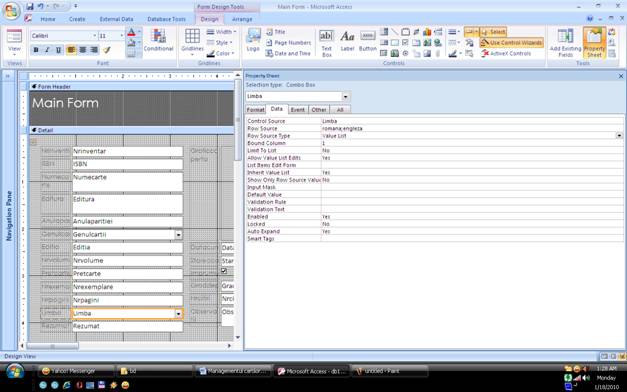This screenshot has width=627, height=392.
Task: Select the Line control tool
Action: (395, 32)
